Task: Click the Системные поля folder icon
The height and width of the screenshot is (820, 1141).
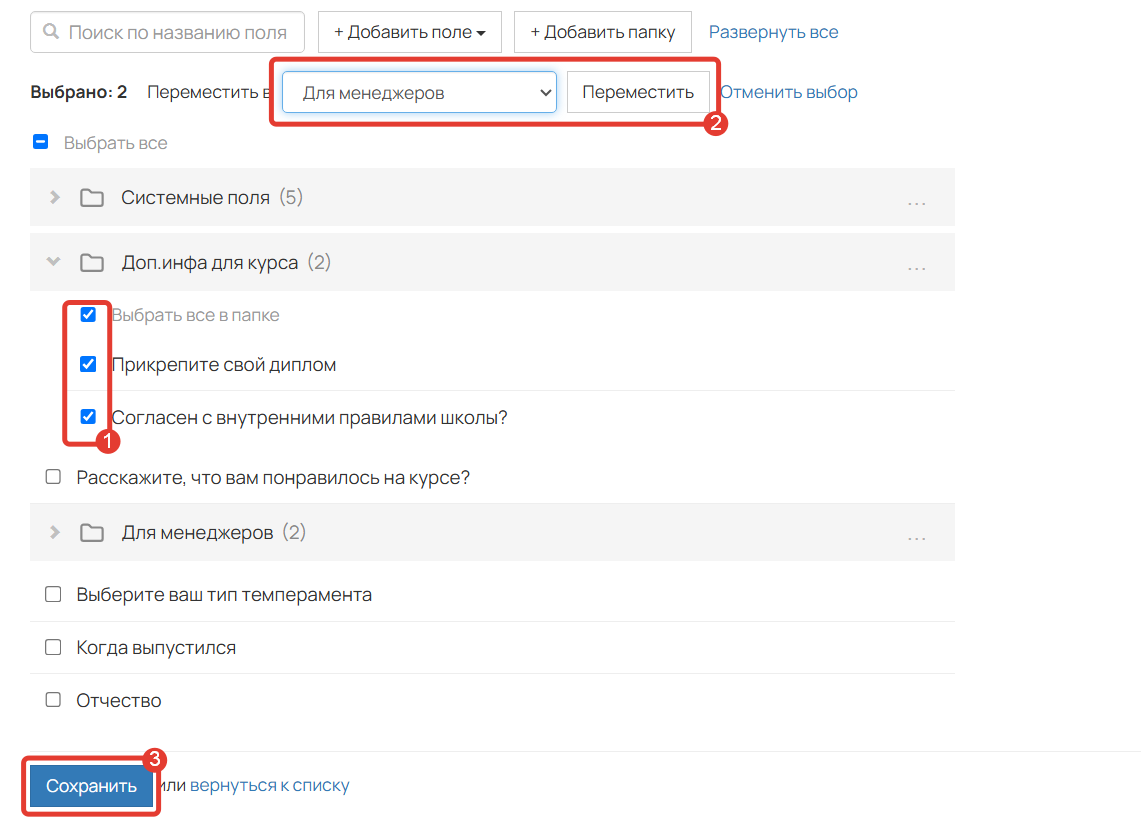Action: [x=92, y=198]
